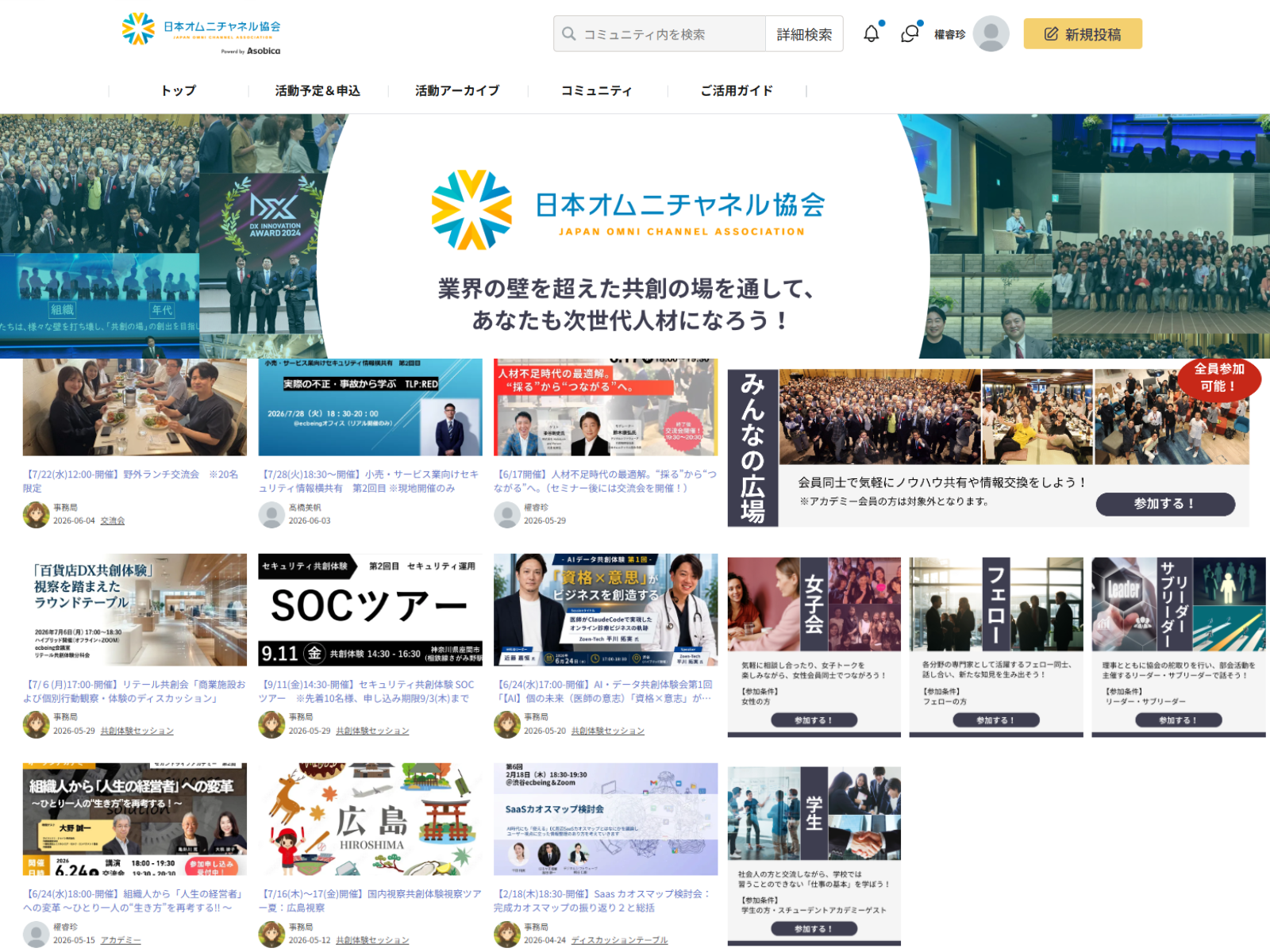The height and width of the screenshot is (952, 1270).
Task: Click the search magnifier icon
Action: coord(568,34)
